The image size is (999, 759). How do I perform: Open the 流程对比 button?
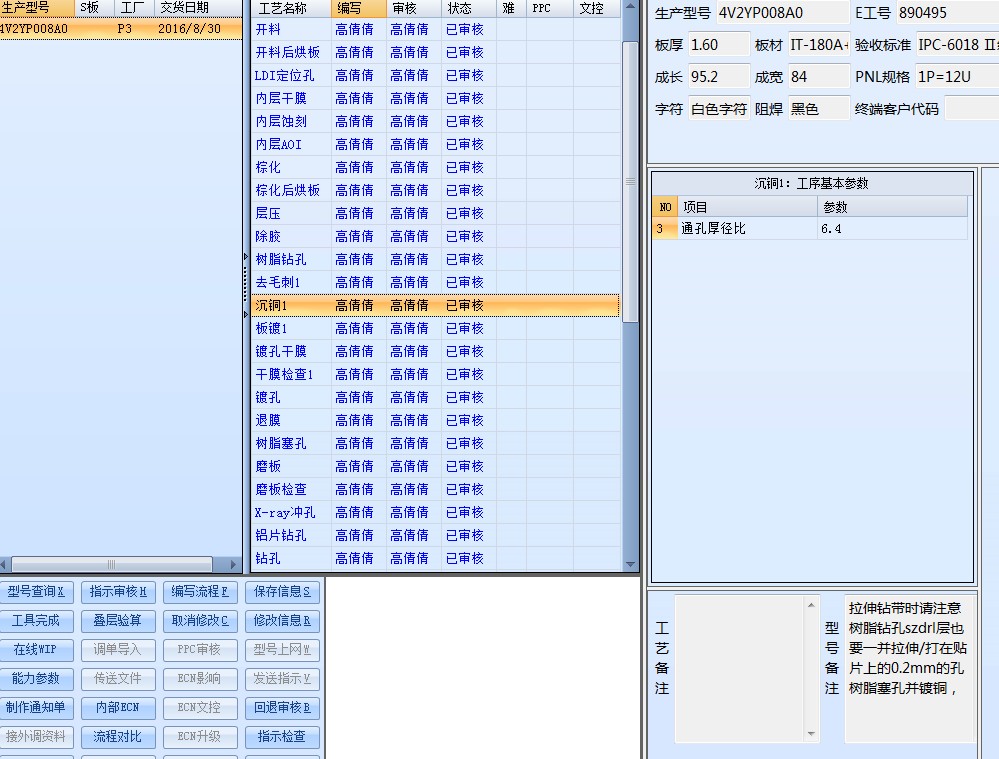point(118,737)
